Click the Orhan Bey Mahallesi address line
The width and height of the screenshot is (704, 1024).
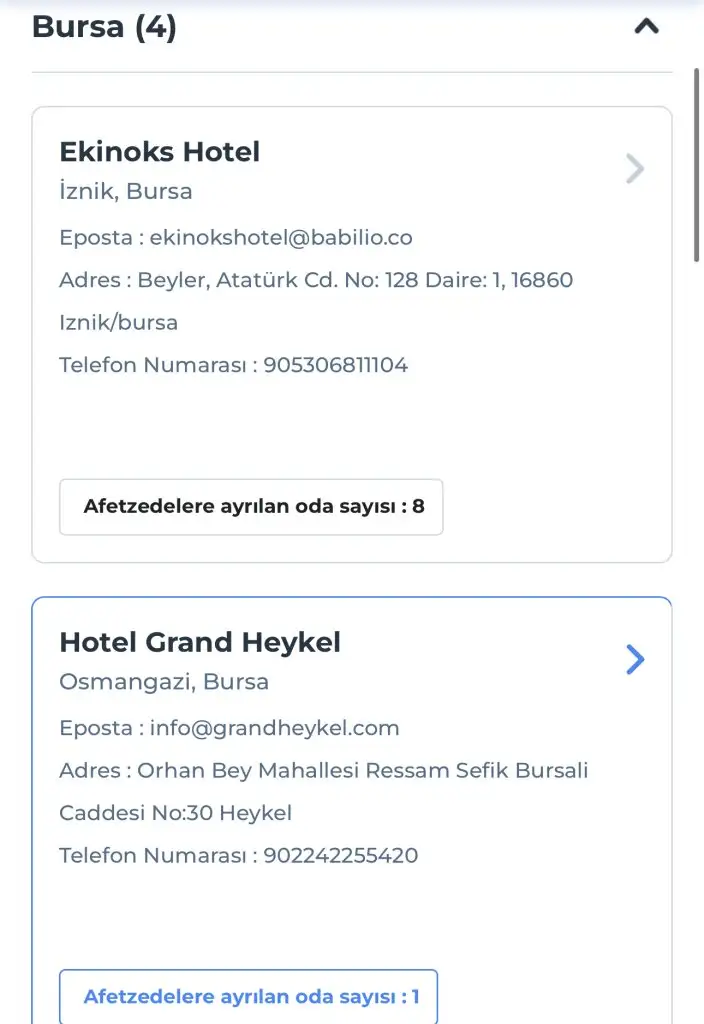tap(324, 771)
